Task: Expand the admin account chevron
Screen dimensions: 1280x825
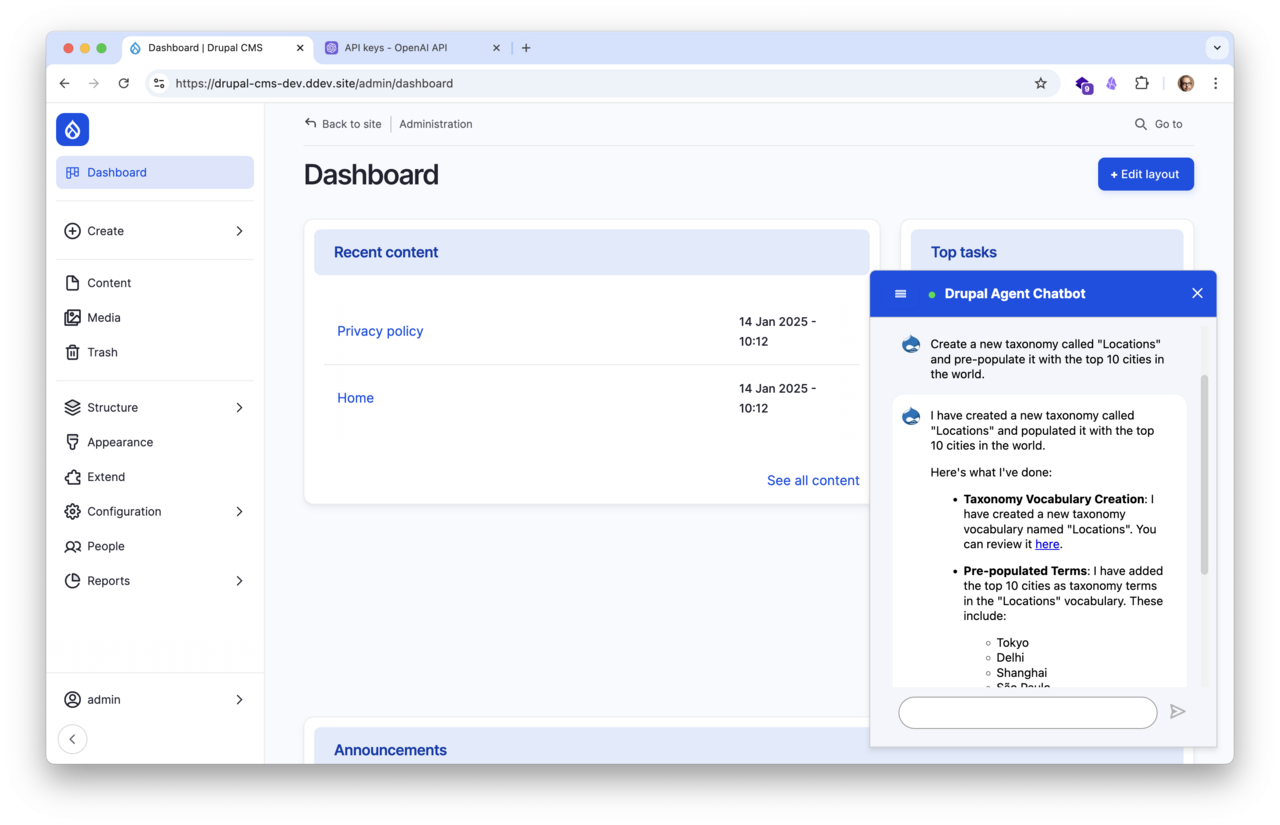Action: [239, 700]
